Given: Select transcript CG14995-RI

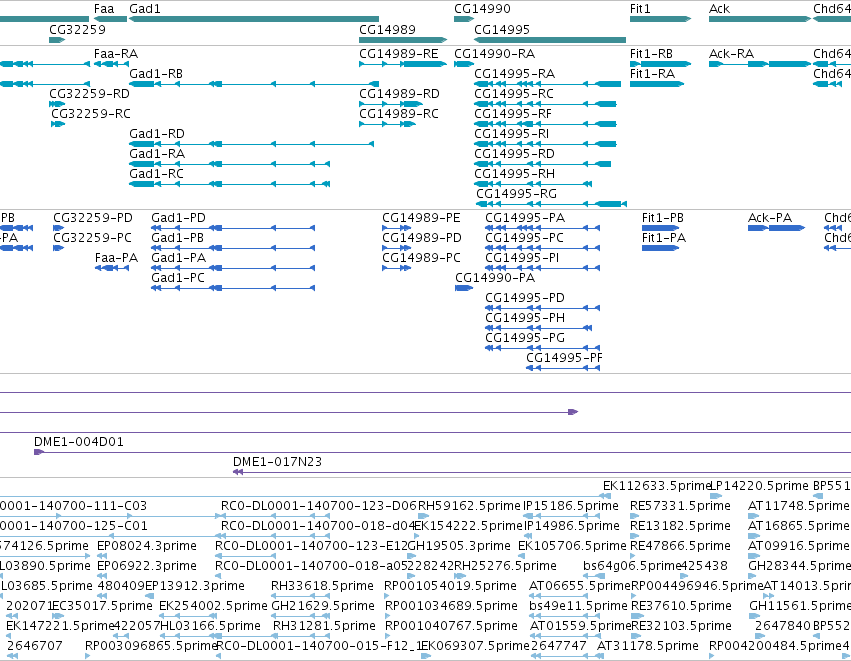Looking at the screenshot, I should (x=511, y=134).
